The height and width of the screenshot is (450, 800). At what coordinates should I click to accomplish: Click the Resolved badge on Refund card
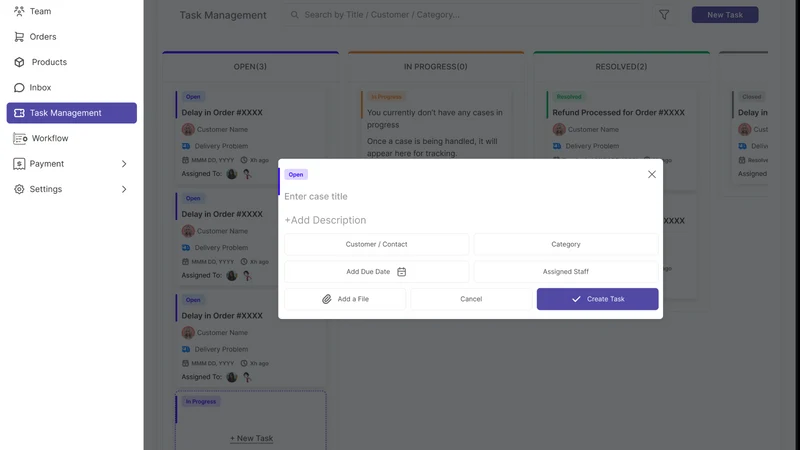click(569, 96)
